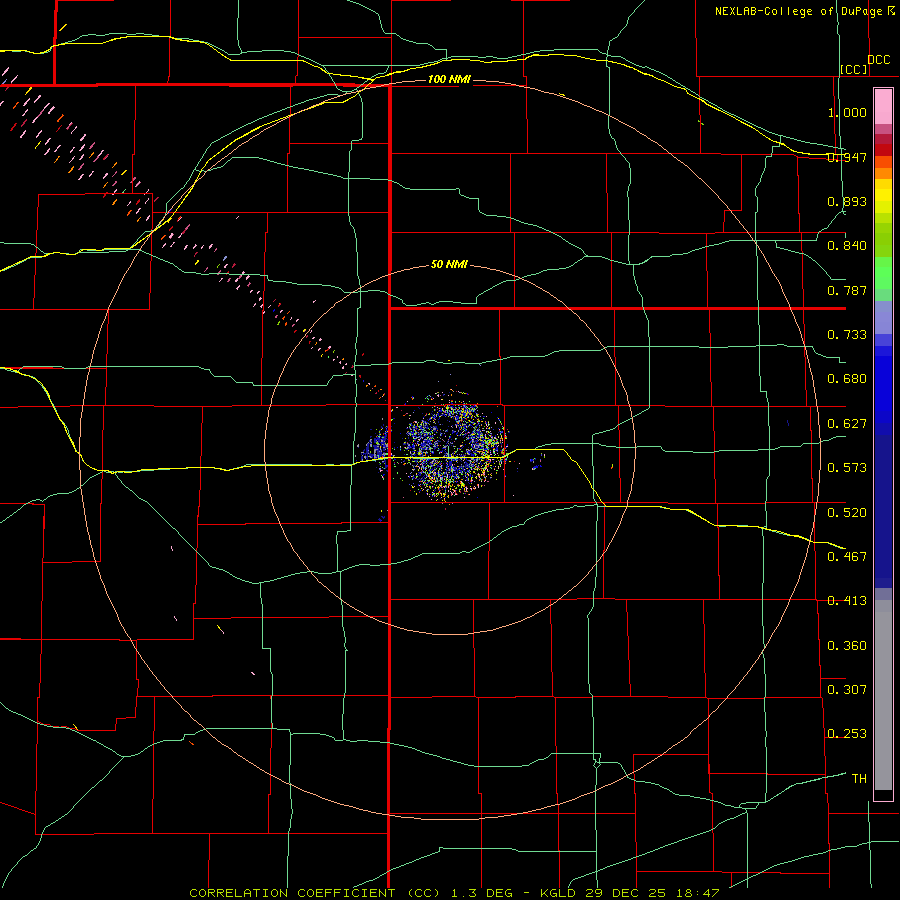The width and height of the screenshot is (900, 900).
Task: Click the DCC label above the color scale
Action: click(x=878, y=60)
